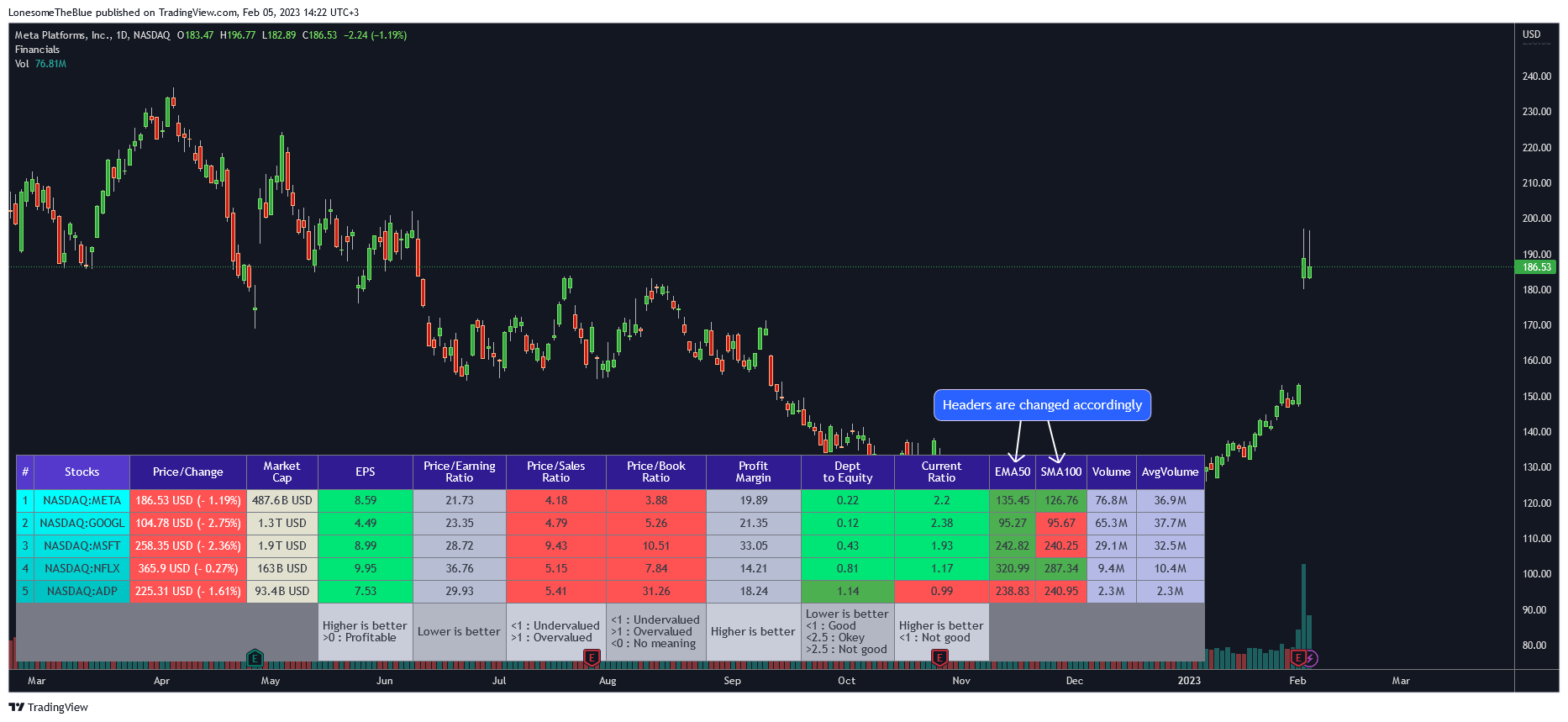Click the Aug label on the time axis
This screenshot has width=1568, height=722.
tap(608, 681)
